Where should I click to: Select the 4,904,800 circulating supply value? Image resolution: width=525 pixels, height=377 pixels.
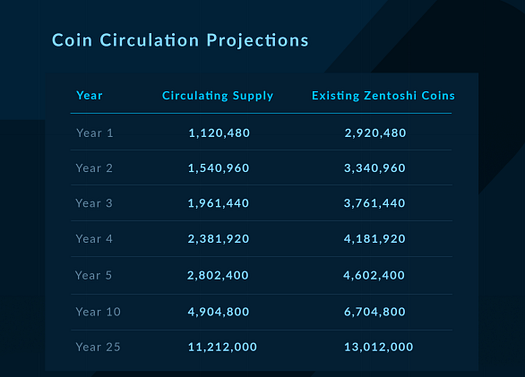[219, 312]
